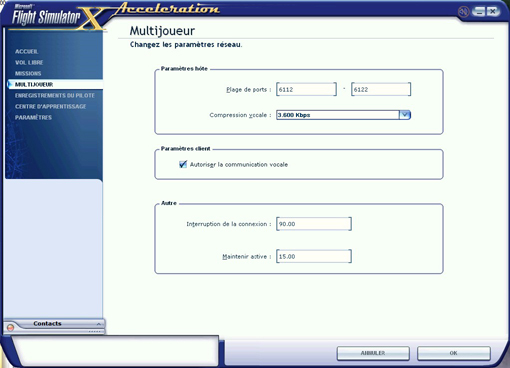Minimize the Flight Simulator window

479,12
